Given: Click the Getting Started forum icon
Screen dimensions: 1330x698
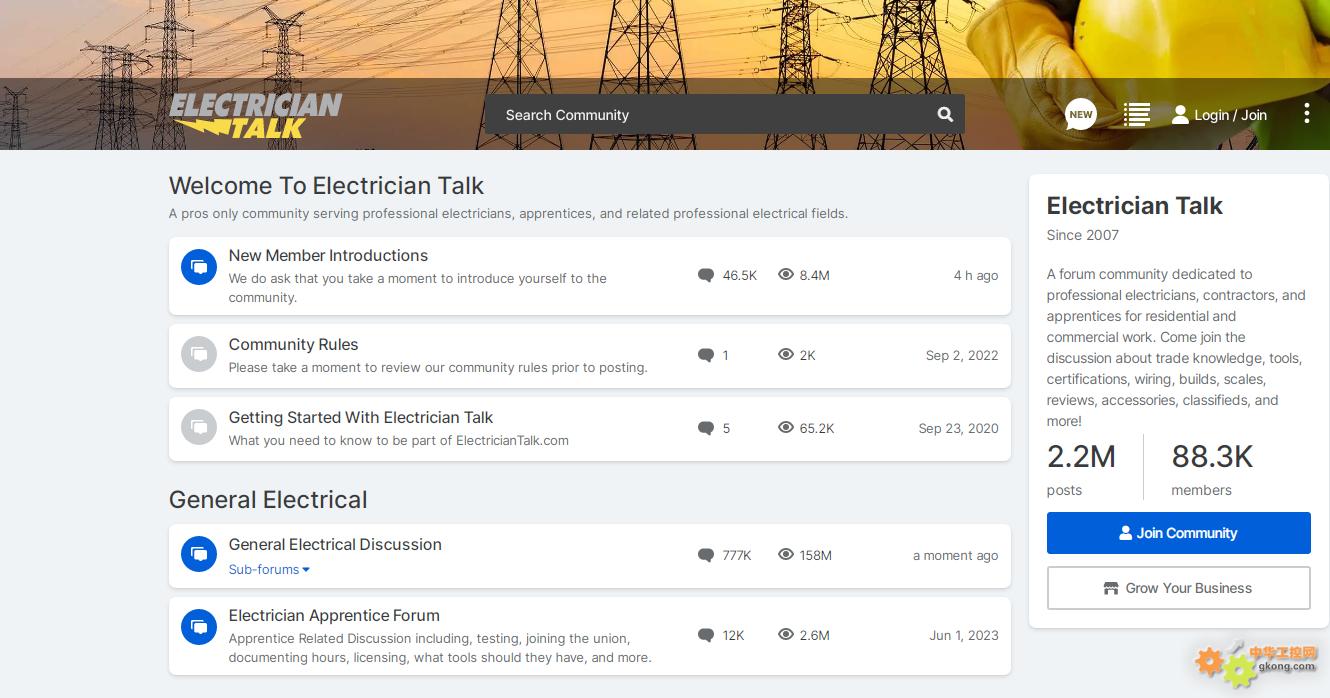Looking at the screenshot, I should point(199,427).
